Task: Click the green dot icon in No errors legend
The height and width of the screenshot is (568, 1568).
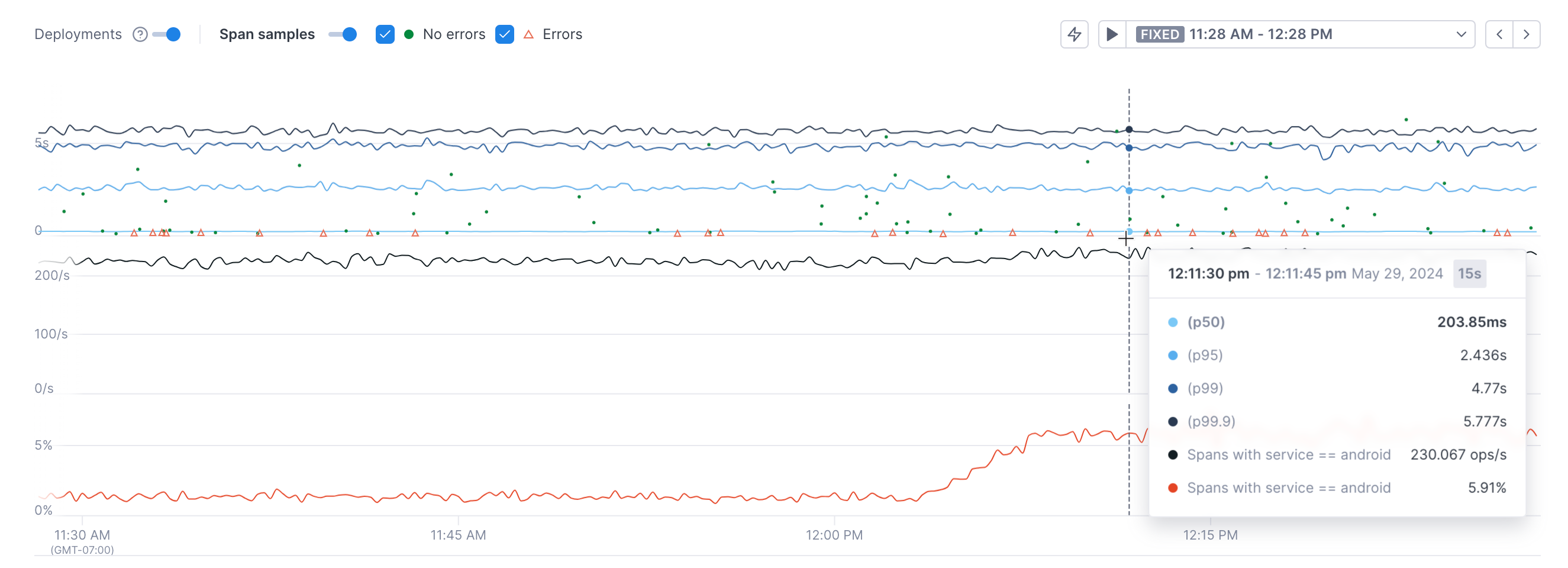Action: [x=408, y=34]
